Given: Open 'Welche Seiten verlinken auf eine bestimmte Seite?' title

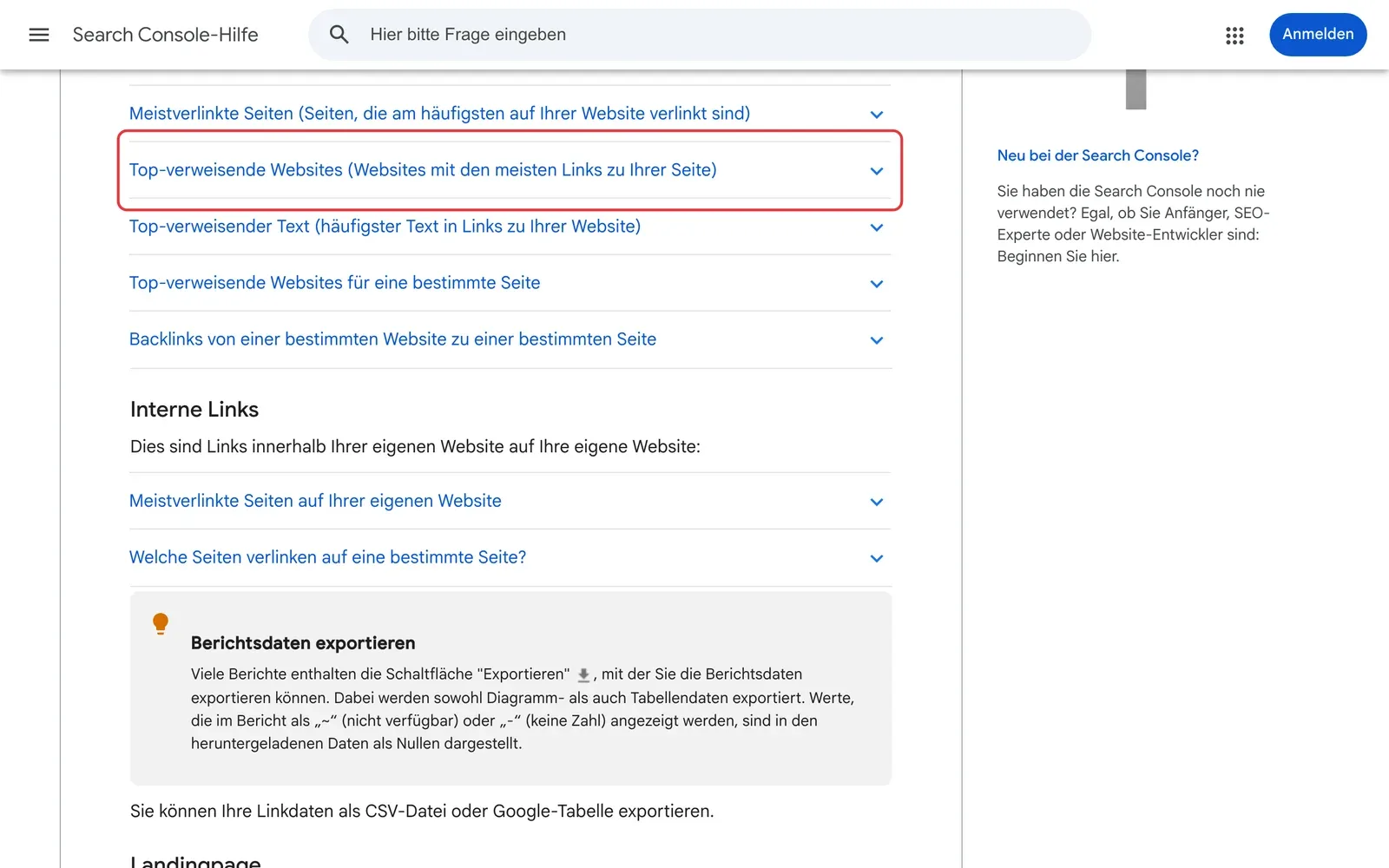Looking at the screenshot, I should (327, 557).
